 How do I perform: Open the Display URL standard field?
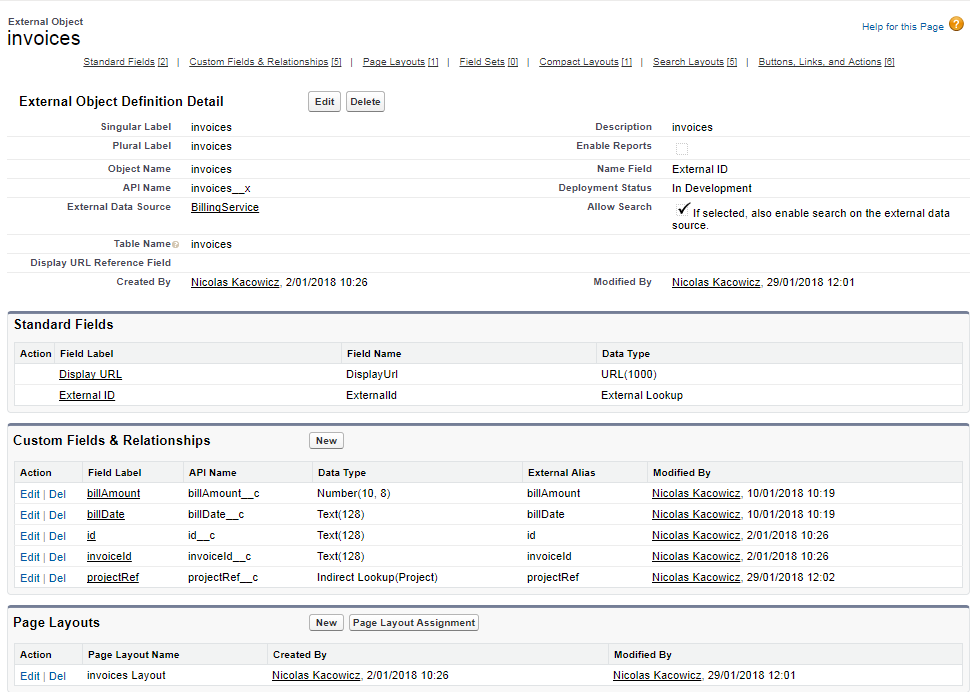coord(90,374)
